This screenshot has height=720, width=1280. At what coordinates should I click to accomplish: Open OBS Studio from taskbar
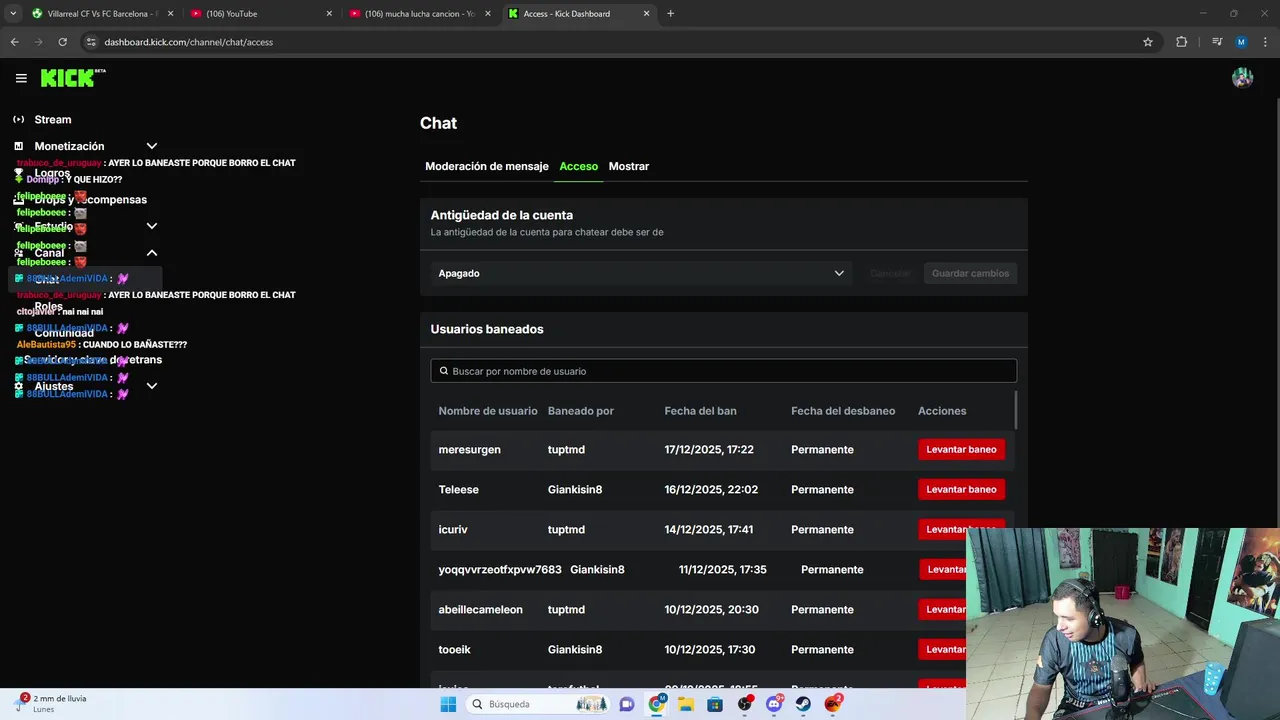tap(744, 704)
